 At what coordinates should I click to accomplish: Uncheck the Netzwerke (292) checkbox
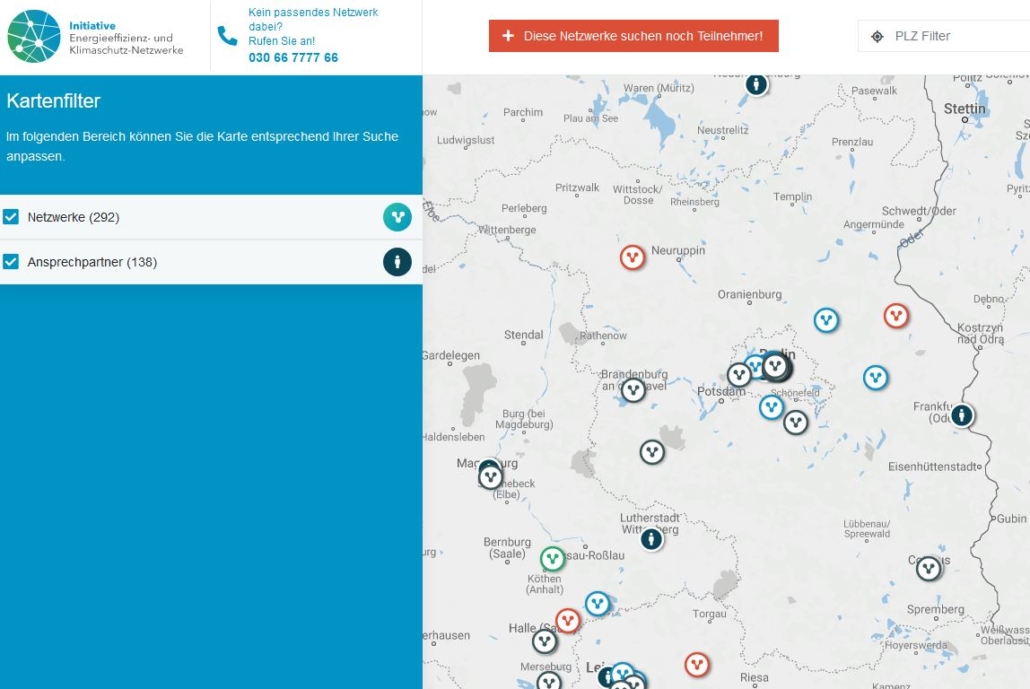[12, 217]
